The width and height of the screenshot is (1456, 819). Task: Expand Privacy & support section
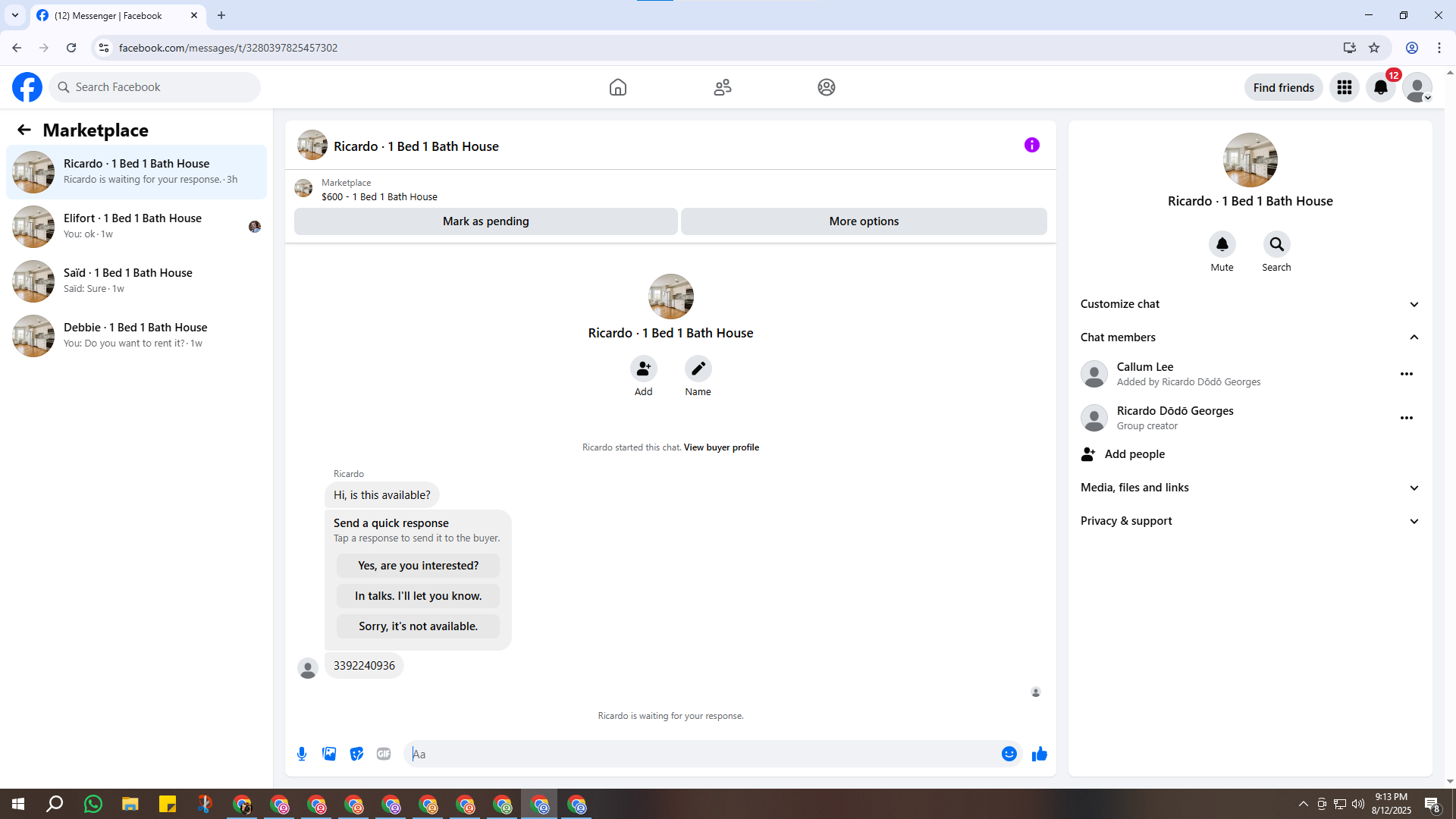click(1250, 521)
